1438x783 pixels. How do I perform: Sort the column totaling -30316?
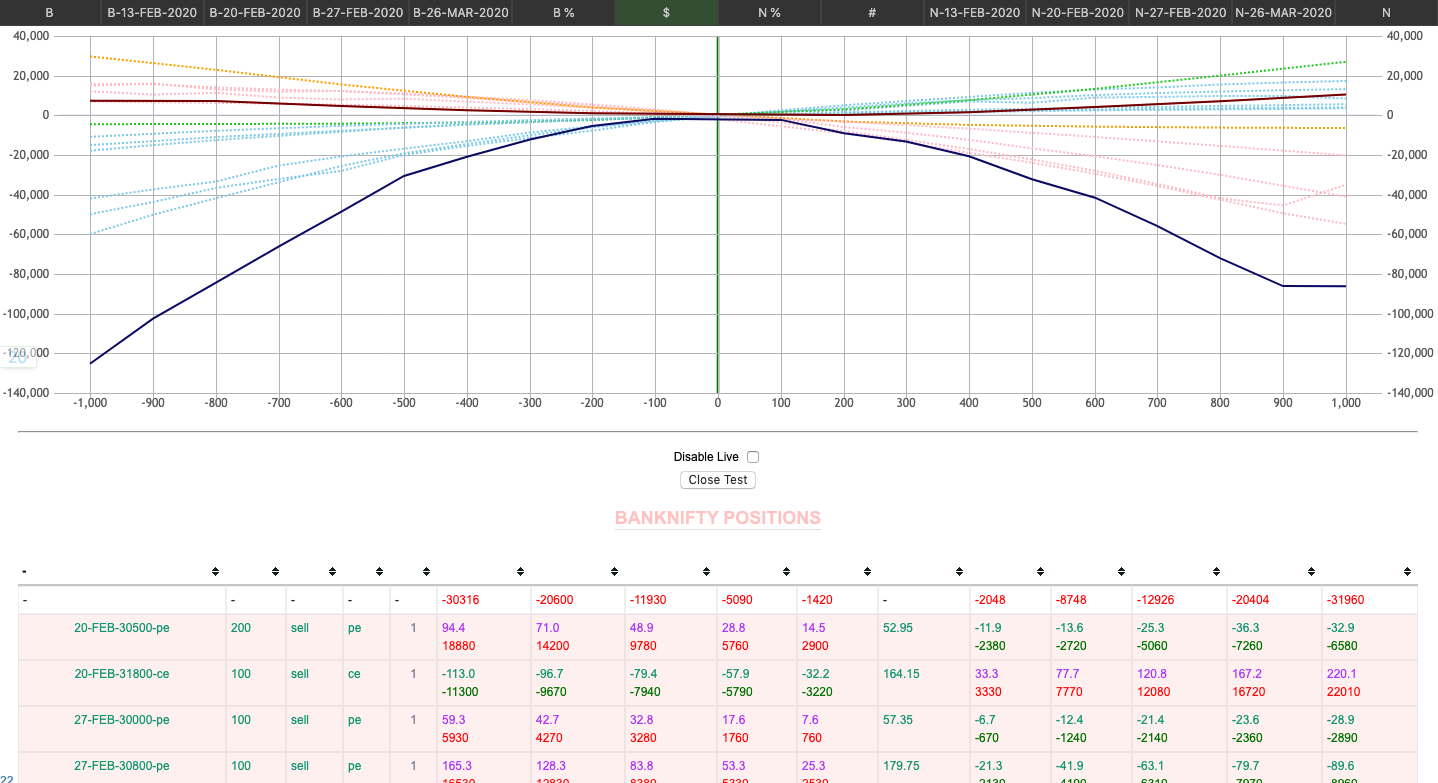(x=520, y=572)
